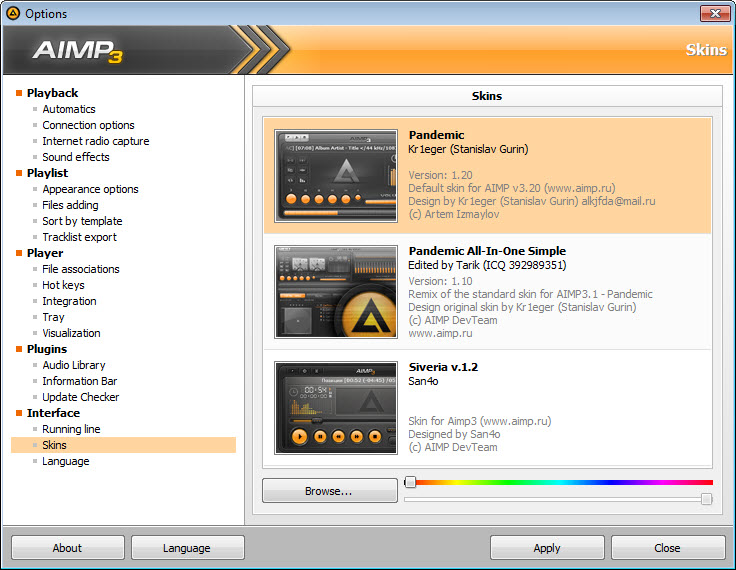Select the Siveria v.1.2 skin title

coord(443,367)
